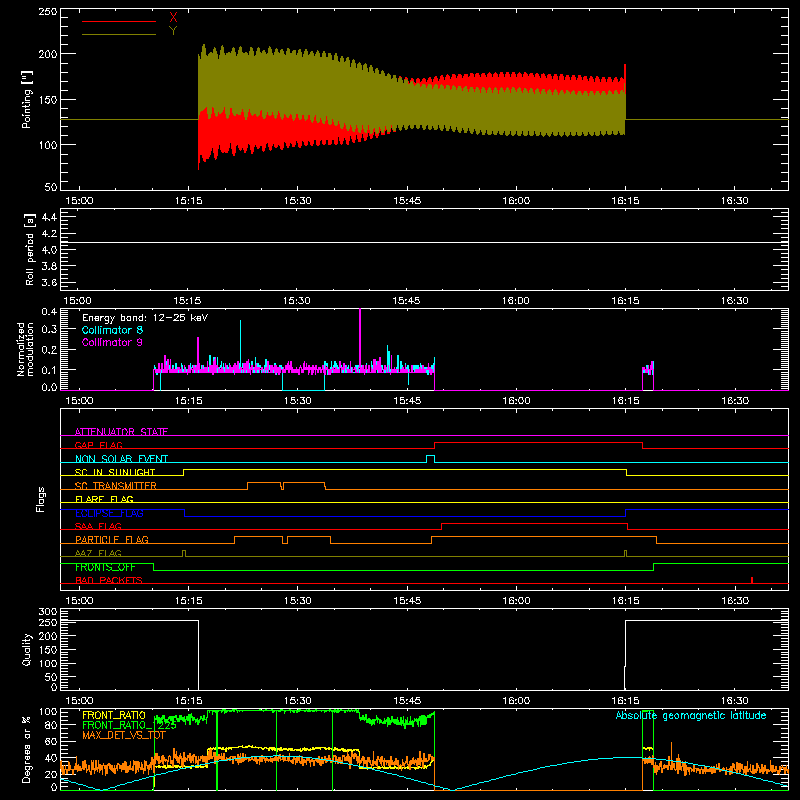Click the 250 tick on Pointing axis

pyautogui.click(x=48, y=11)
